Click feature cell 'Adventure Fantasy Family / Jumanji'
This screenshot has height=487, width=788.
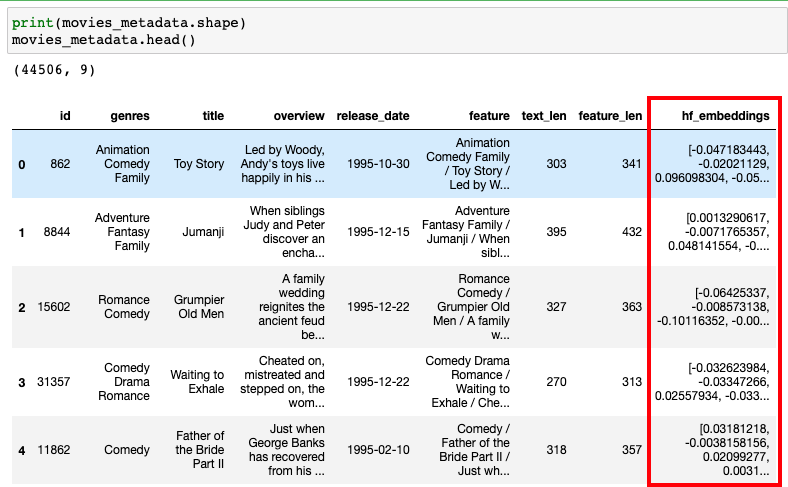(x=466, y=232)
